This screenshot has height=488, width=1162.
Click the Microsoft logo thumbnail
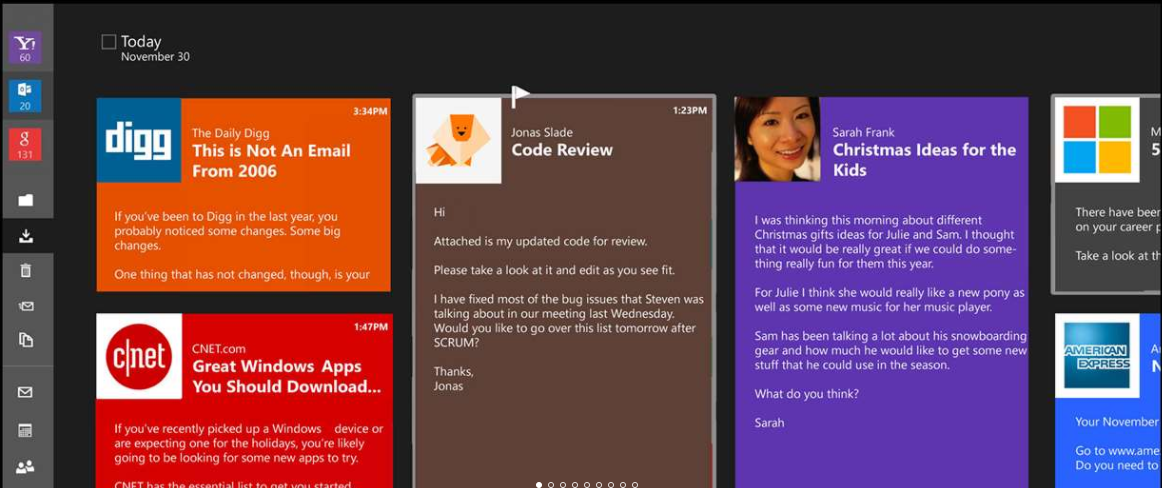(x=1097, y=139)
